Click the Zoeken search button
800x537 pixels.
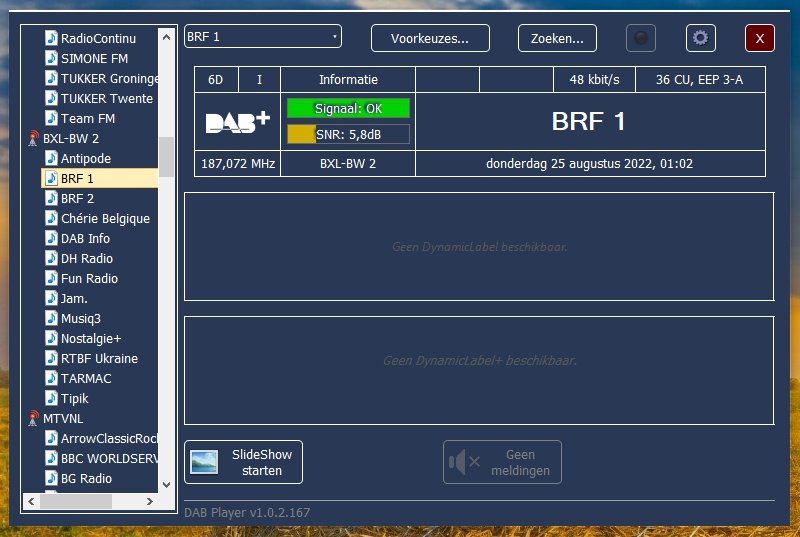557,38
